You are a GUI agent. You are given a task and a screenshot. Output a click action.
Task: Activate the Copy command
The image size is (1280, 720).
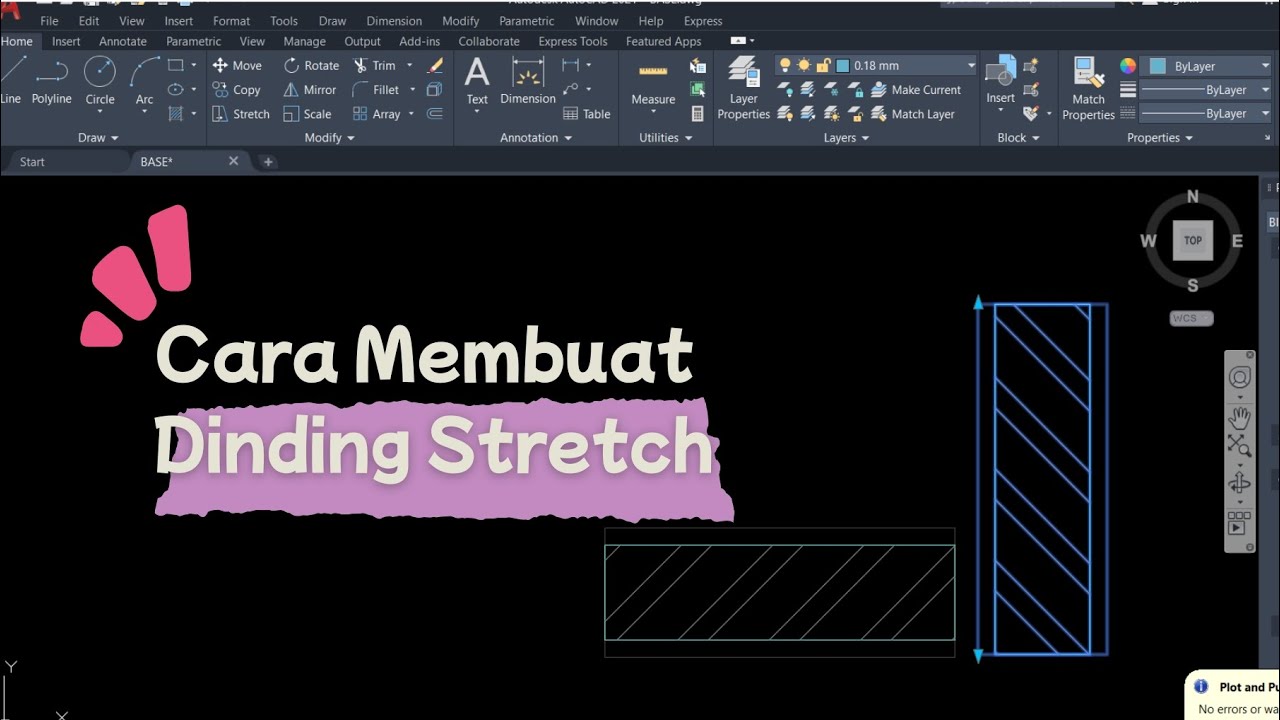(237, 90)
